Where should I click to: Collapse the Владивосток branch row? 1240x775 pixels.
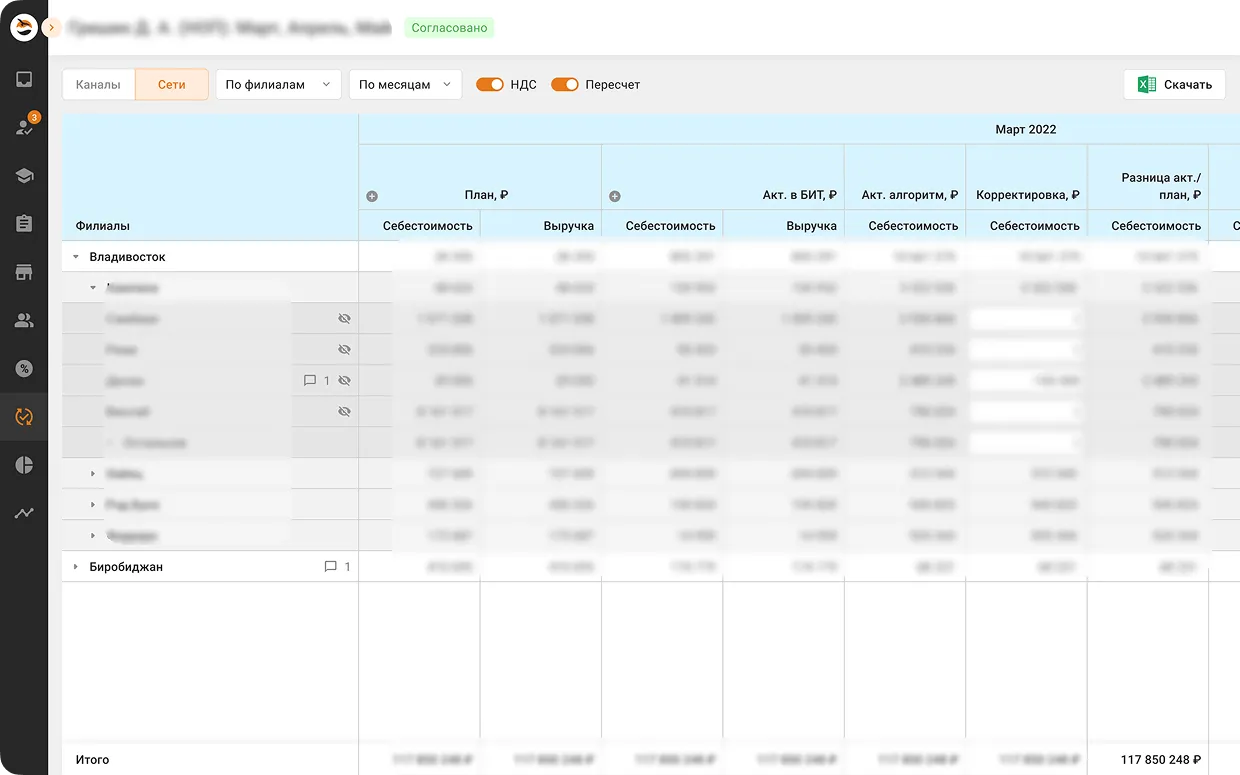(76, 257)
